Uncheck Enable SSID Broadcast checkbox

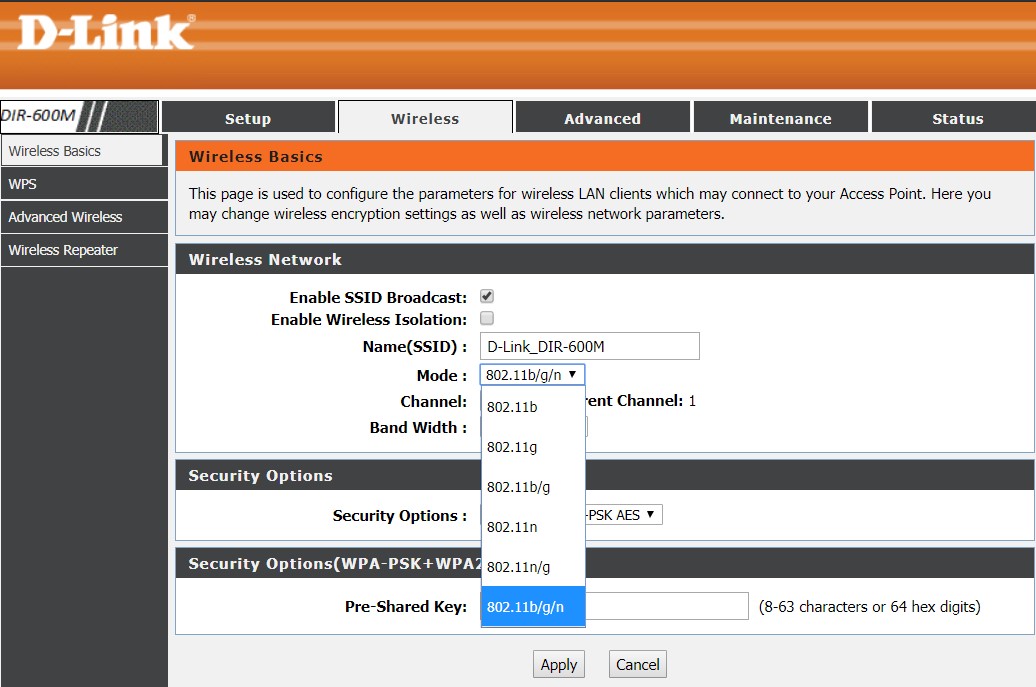coord(487,296)
